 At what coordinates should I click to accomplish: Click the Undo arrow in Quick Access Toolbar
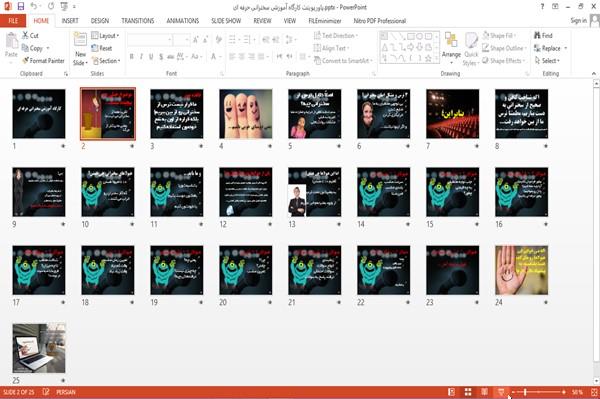34,6
